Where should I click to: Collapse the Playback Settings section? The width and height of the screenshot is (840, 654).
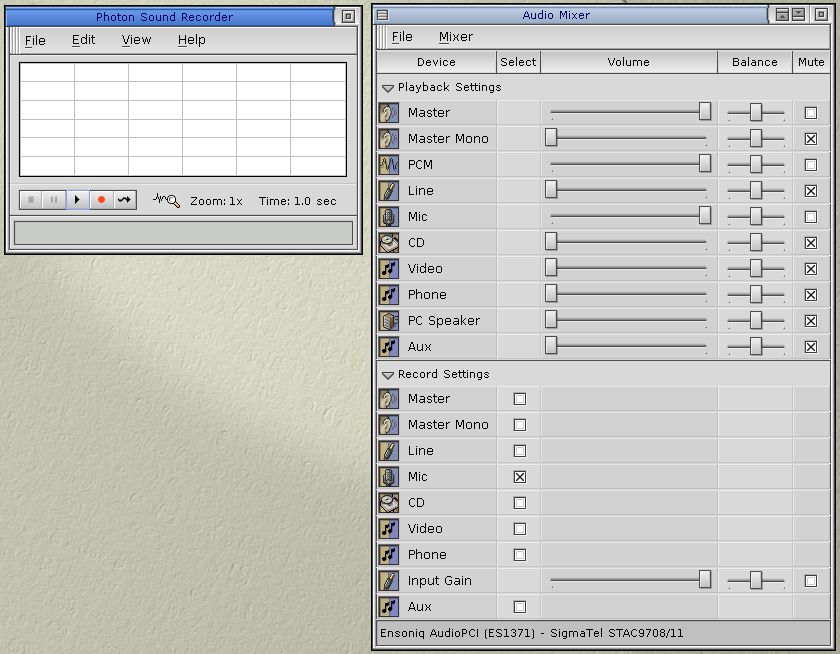(388, 88)
